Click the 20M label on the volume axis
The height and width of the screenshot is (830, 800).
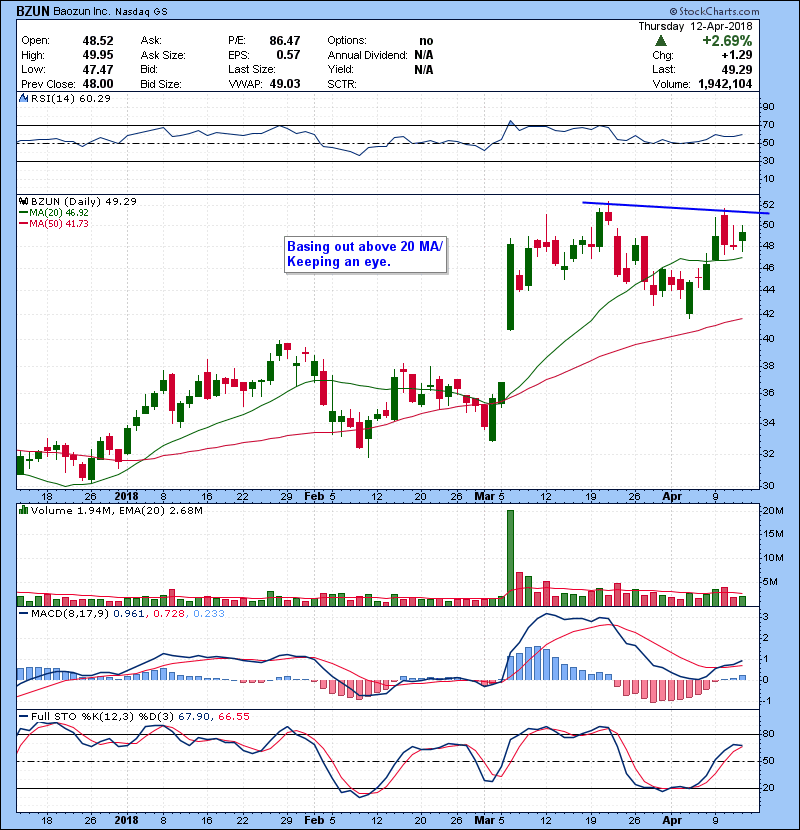pos(772,511)
